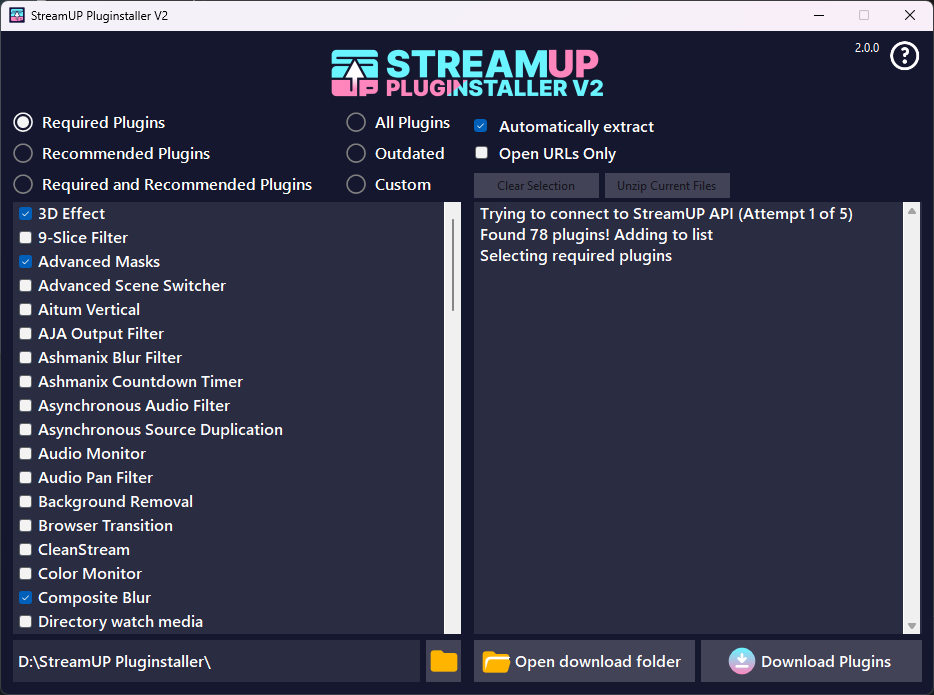Check the Browser Transition plugin
Viewport: 934px width, 695px height.
tap(26, 525)
